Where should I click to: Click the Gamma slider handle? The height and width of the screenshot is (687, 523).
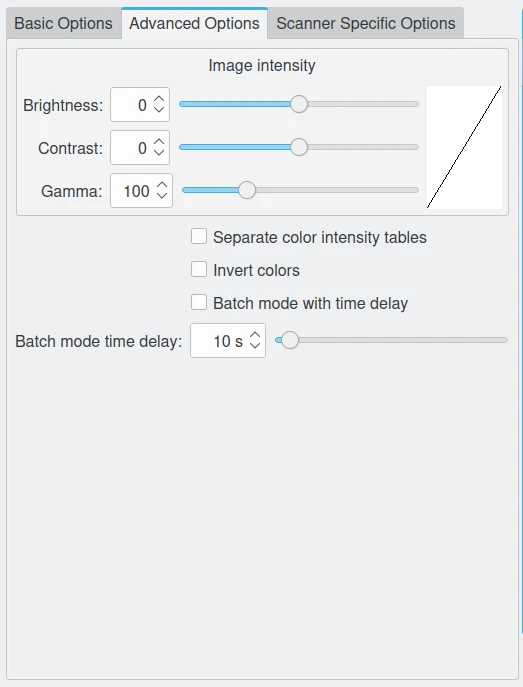(x=247, y=190)
